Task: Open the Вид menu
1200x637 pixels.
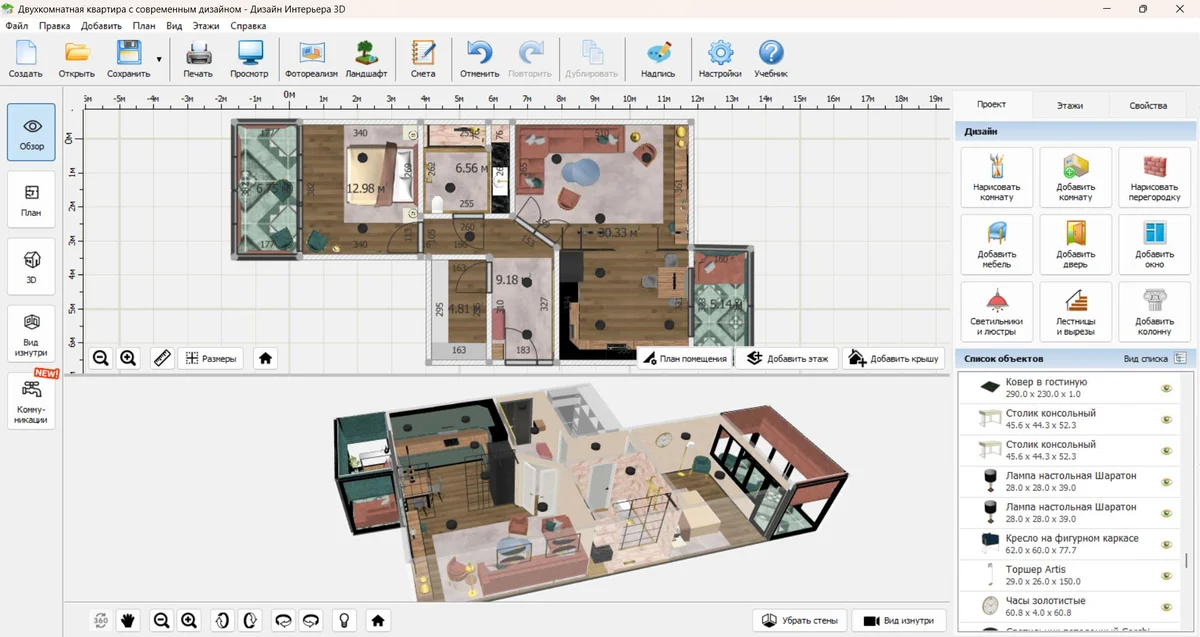Action: pyautogui.click(x=174, y=25)
